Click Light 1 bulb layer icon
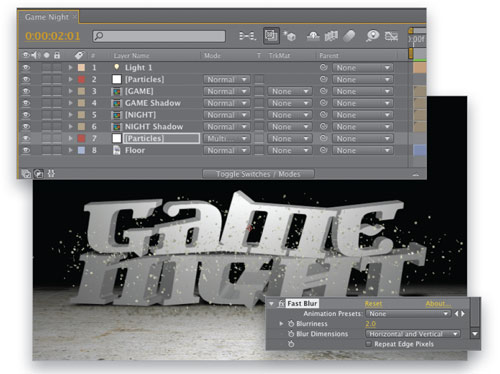The height and width of the screenshot is (374, 500). [x=116, y=67]
